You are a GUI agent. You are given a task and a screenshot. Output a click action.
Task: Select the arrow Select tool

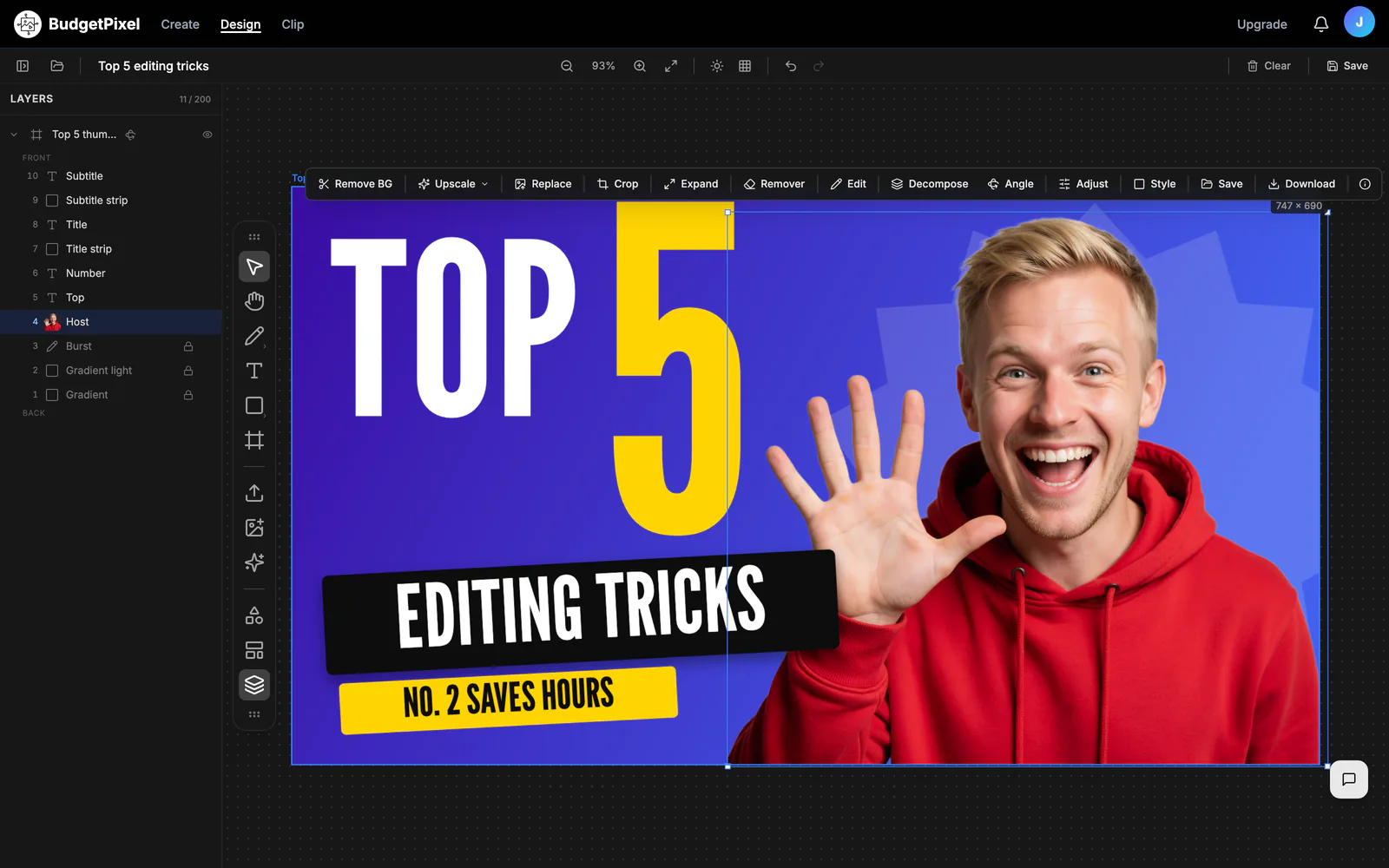[x=254, y=266]
